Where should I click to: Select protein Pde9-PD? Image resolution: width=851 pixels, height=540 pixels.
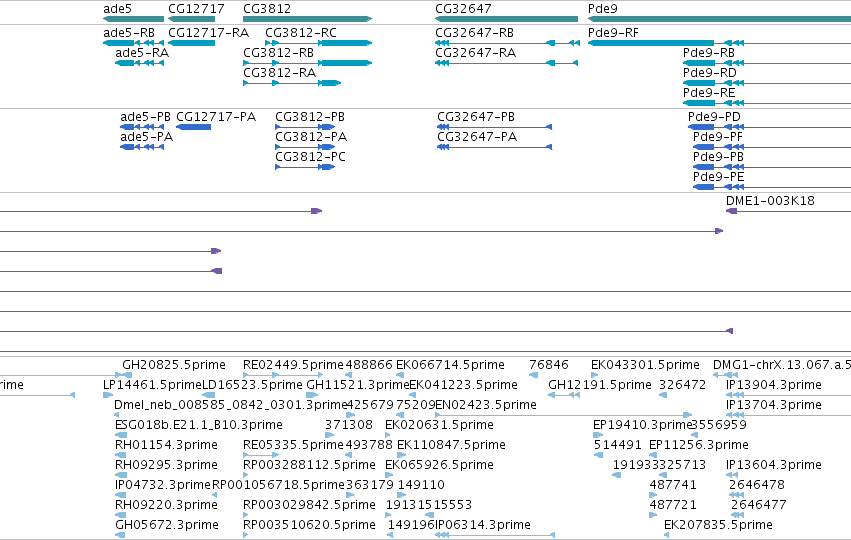[x=714, y=117]
